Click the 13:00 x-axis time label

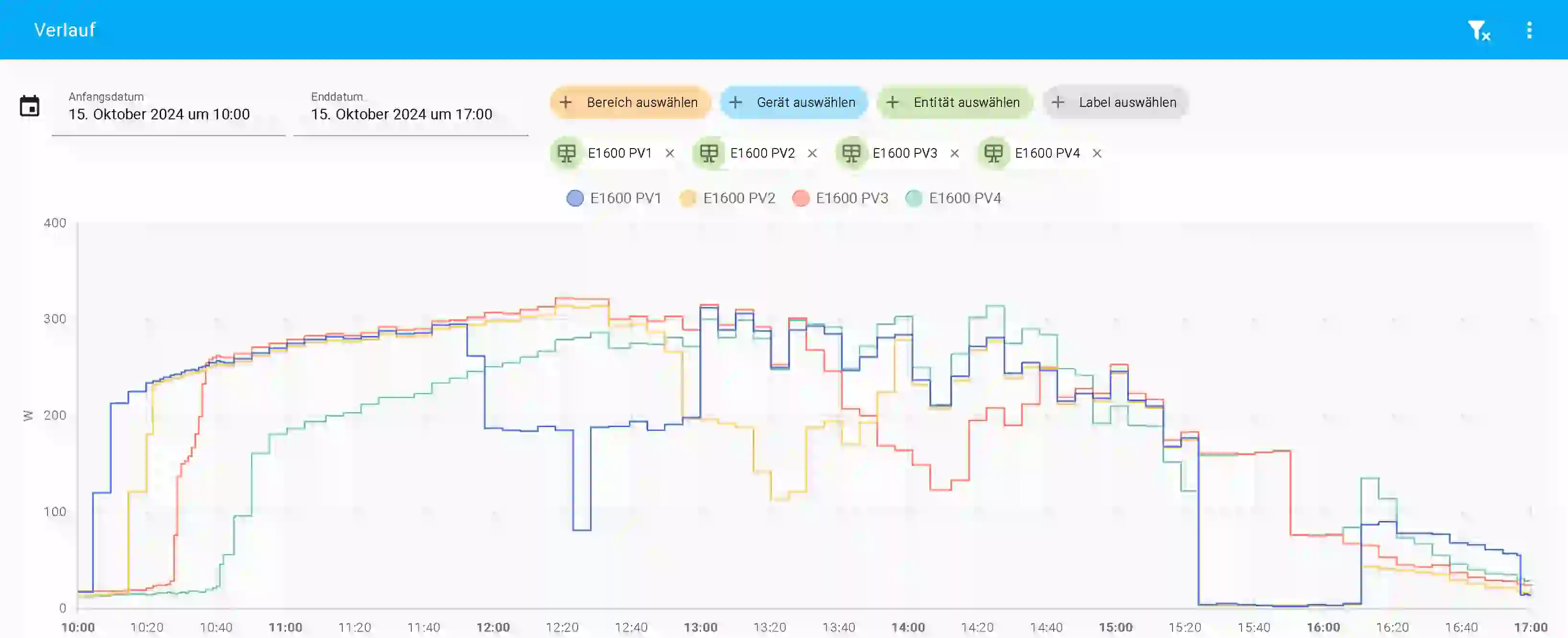(701, 627)
